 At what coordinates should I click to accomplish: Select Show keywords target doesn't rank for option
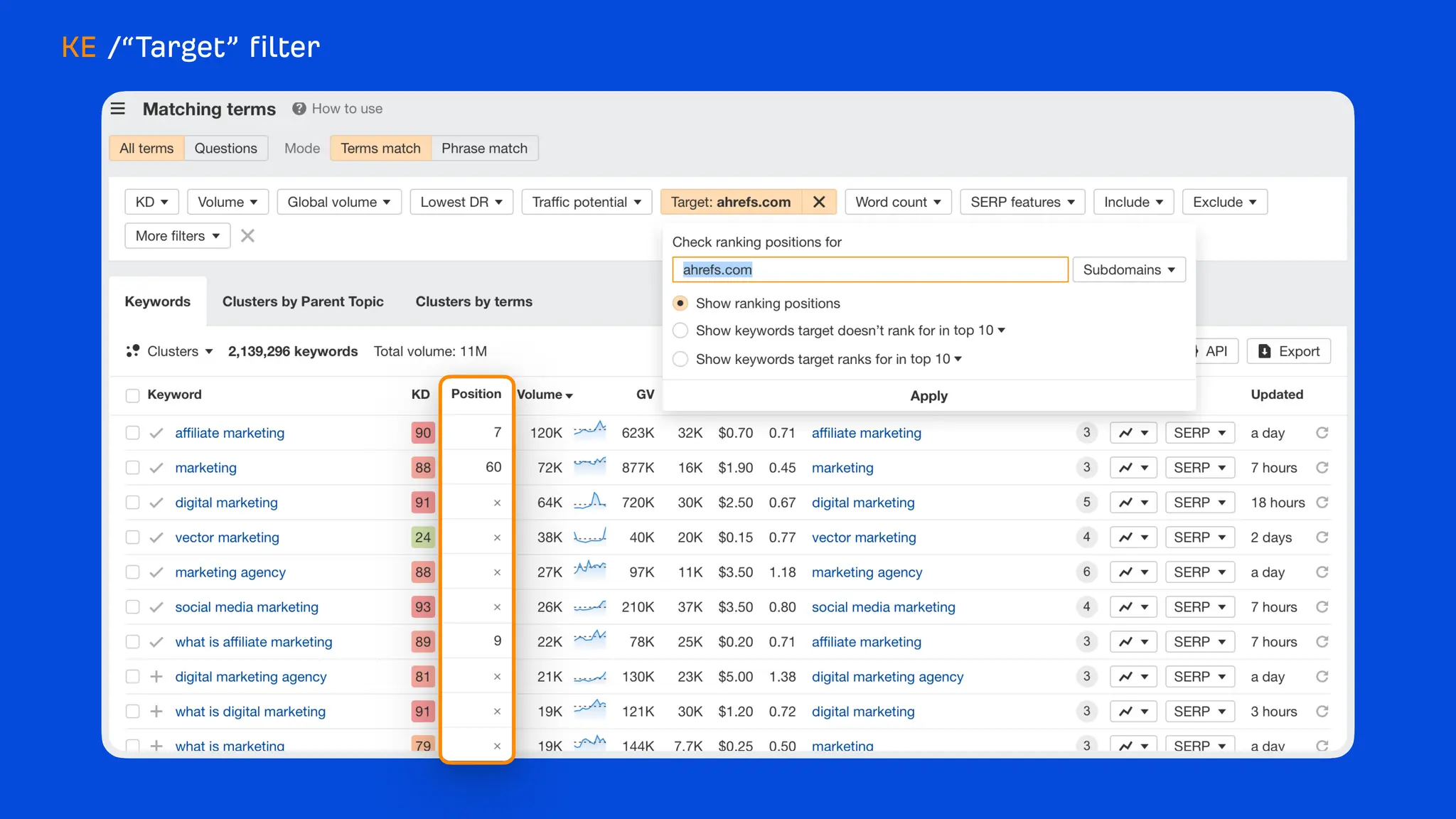pos(680,331)
